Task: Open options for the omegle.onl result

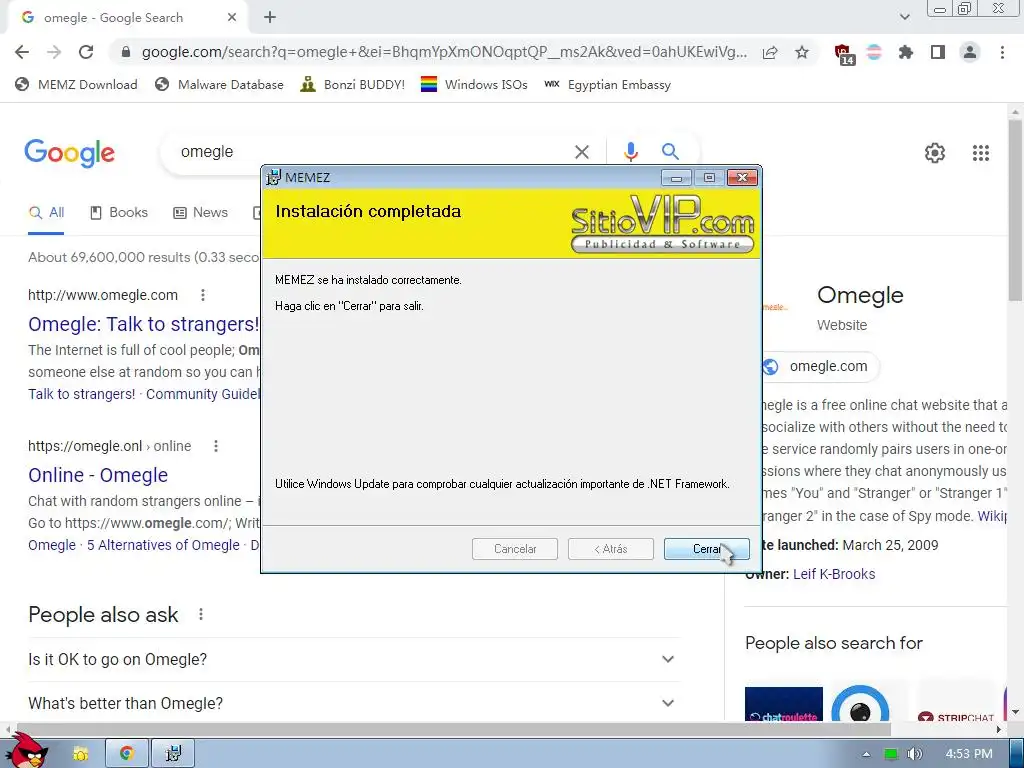Action: tap(216, 446)
